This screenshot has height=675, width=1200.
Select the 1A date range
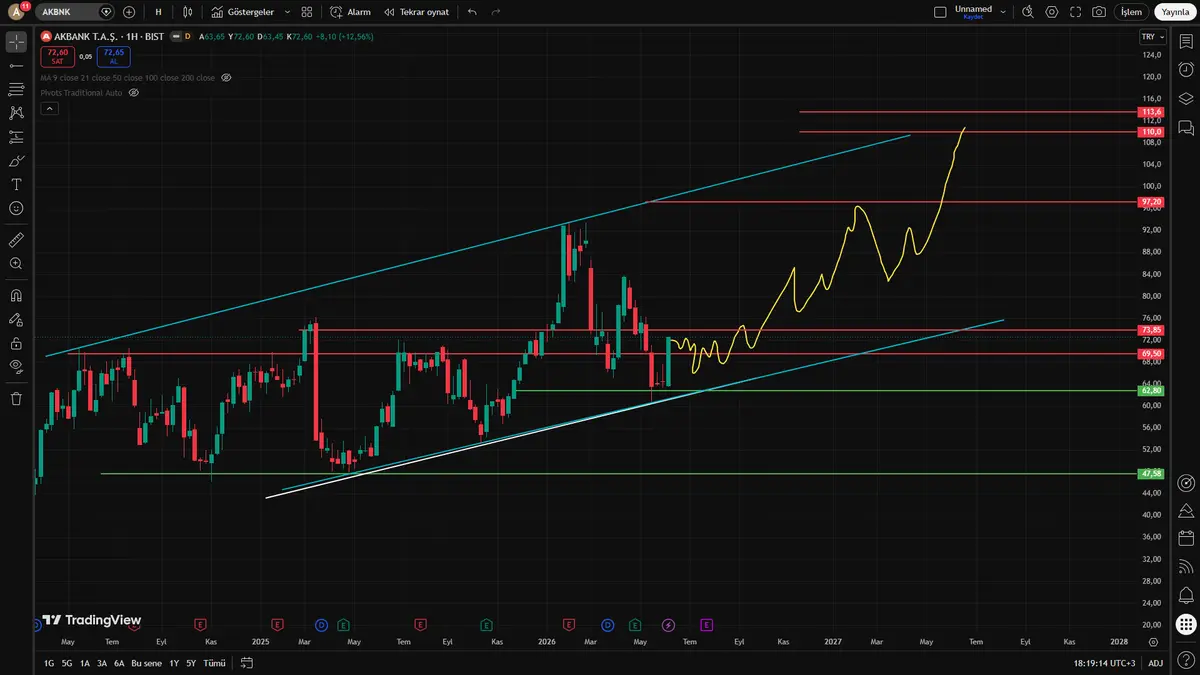pos(85,663)
